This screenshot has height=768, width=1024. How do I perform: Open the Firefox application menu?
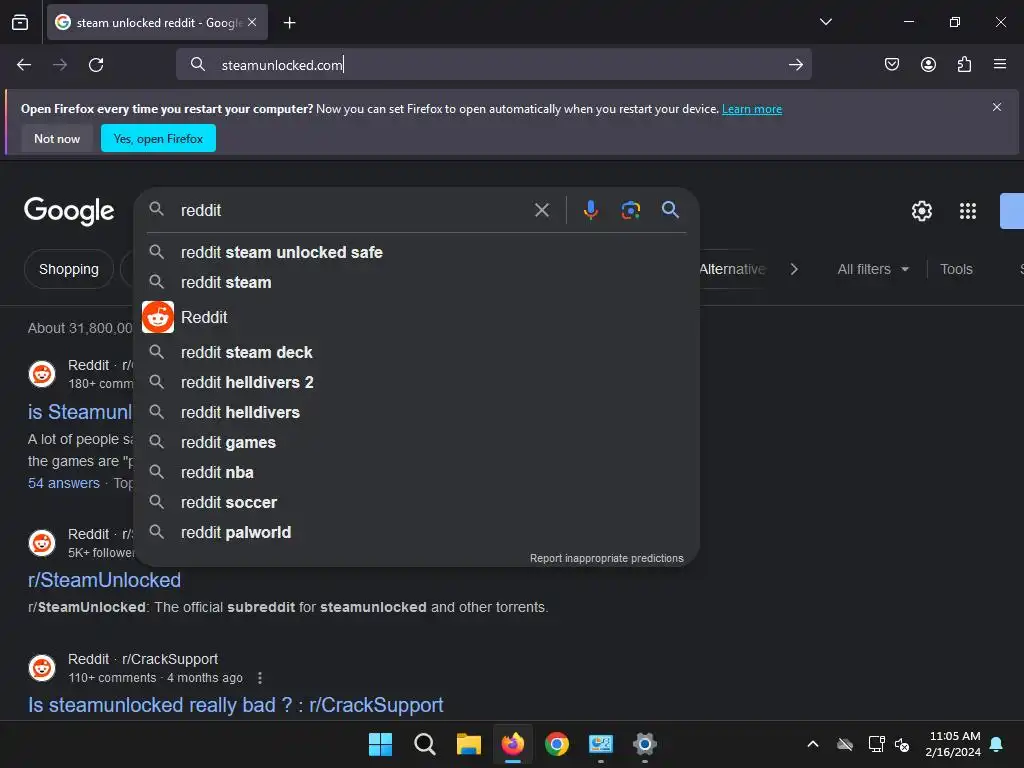1000,64
